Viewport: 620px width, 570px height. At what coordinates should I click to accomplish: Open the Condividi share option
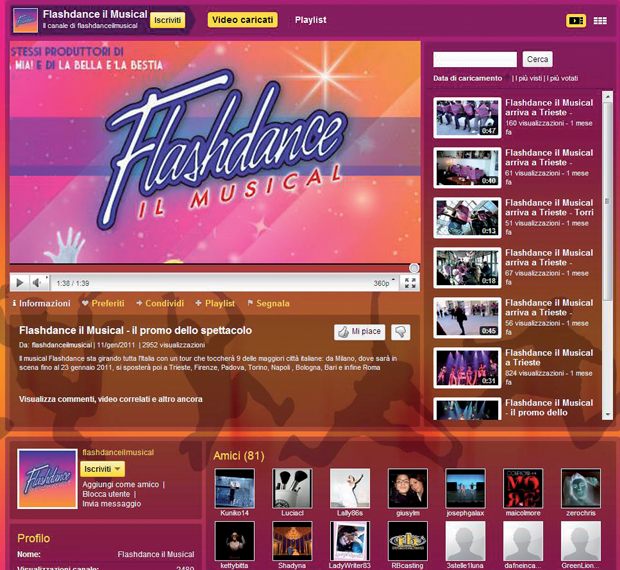pyautogui.click(x=160, y=304)
